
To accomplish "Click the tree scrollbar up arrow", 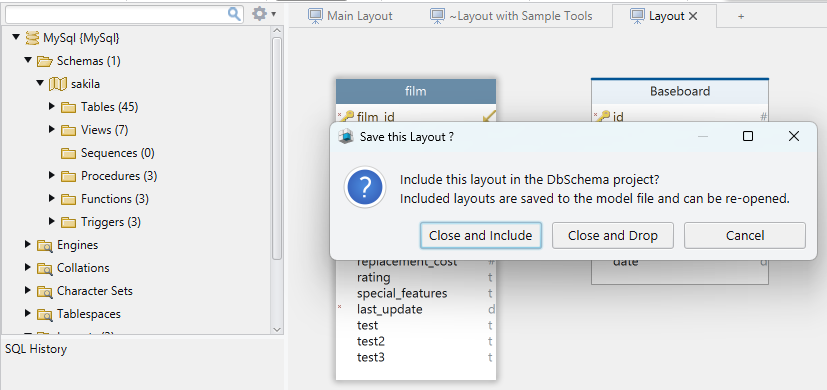I will [x=277, y=31].
